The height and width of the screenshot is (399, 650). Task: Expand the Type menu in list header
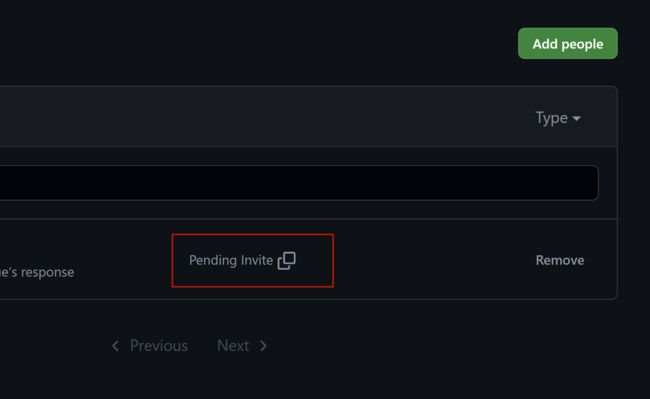(x=558, y=118)
